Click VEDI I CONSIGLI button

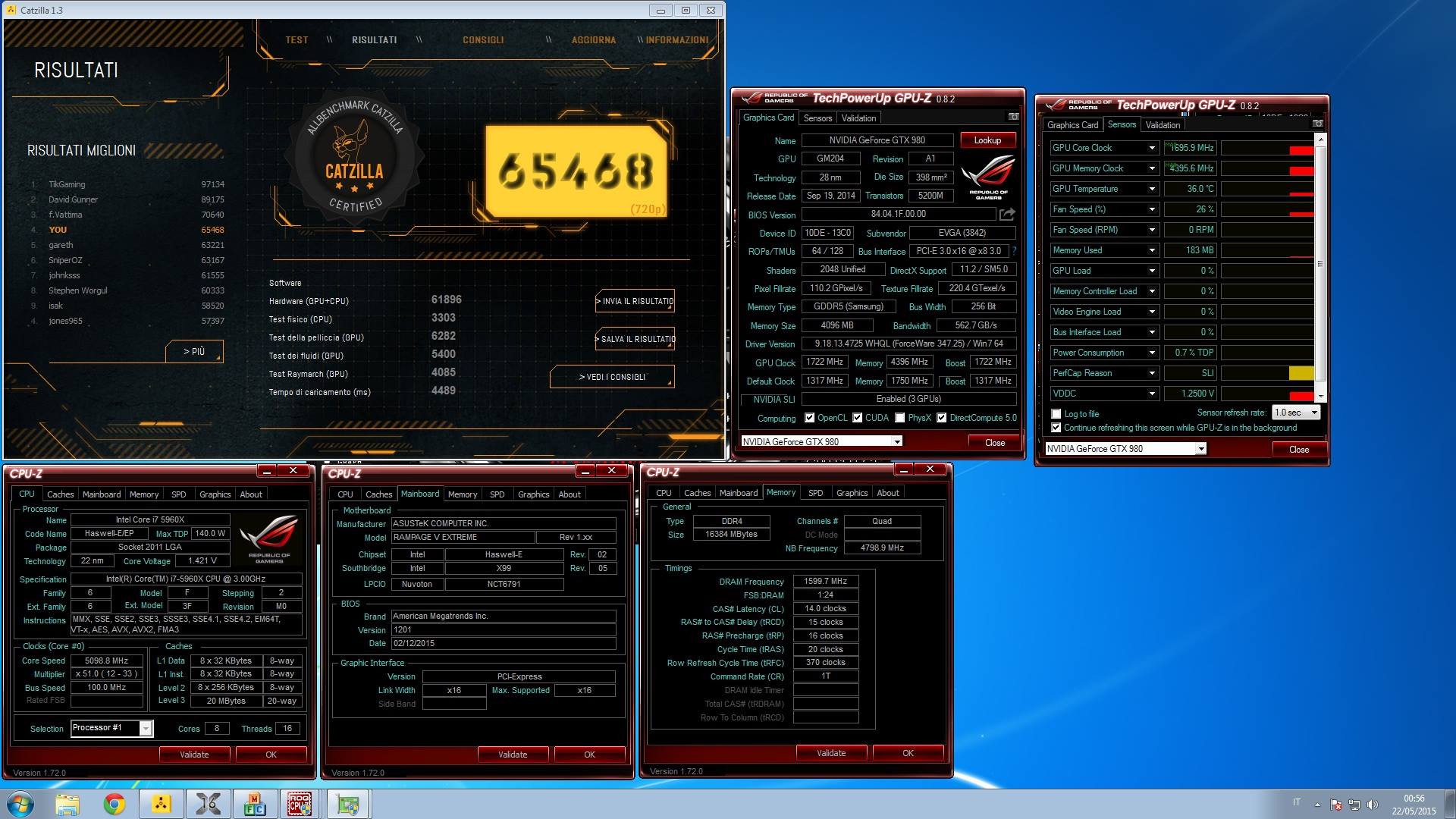click(612, 377)
